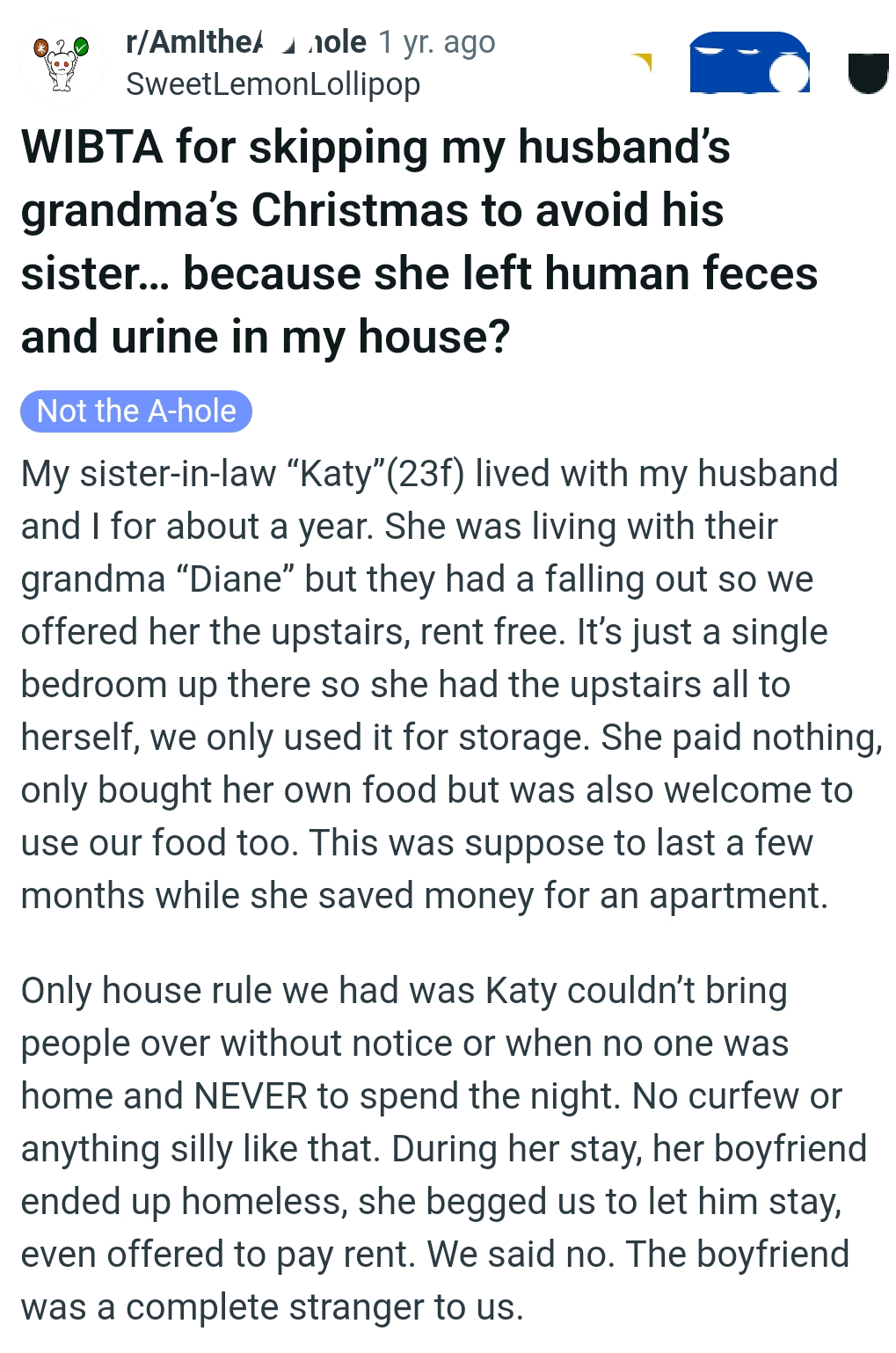Click the title line ending 'in my house?'

point(264,335)
